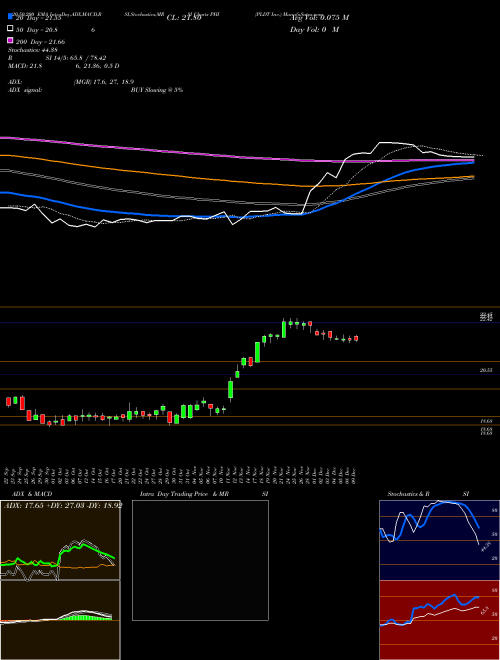500x660 pixels.
Task: Click the 'Stochastics: 44.38' readout
Action: pyautogui.click(x=33, y=50)
